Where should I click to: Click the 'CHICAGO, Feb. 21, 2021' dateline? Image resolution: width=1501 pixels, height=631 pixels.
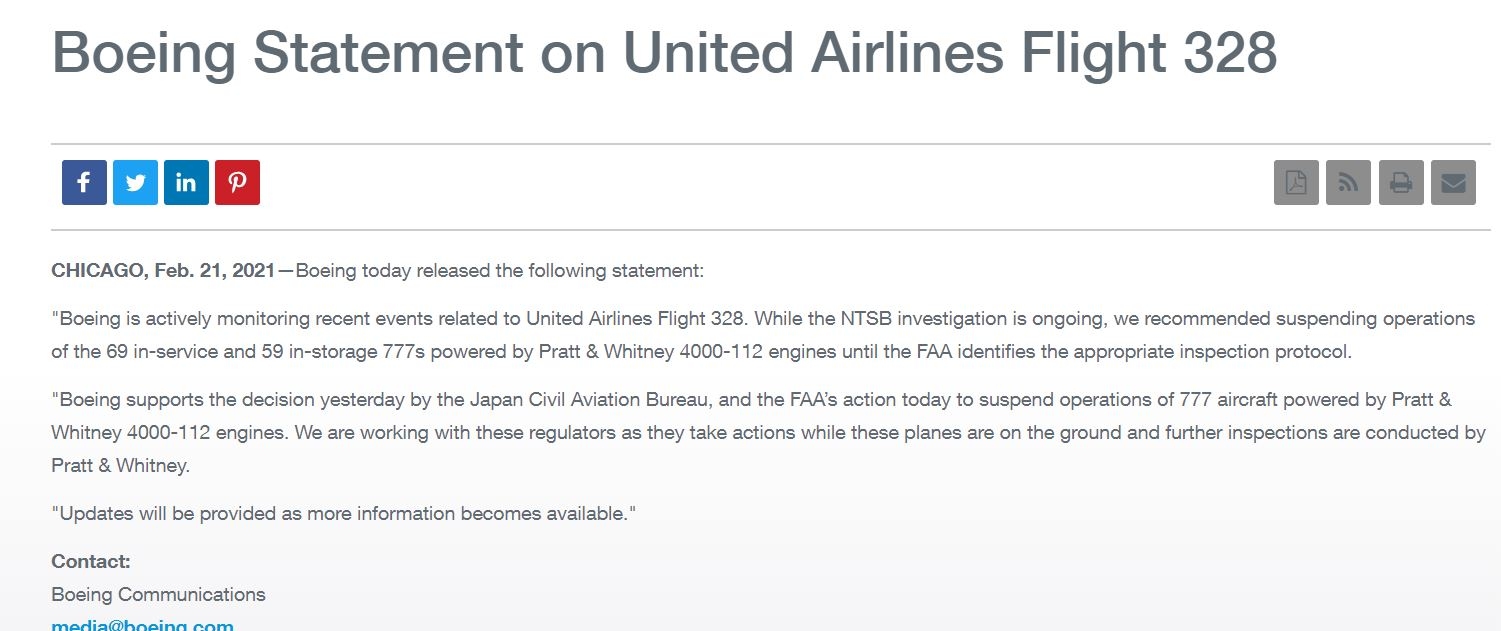[x=163, y=271]
